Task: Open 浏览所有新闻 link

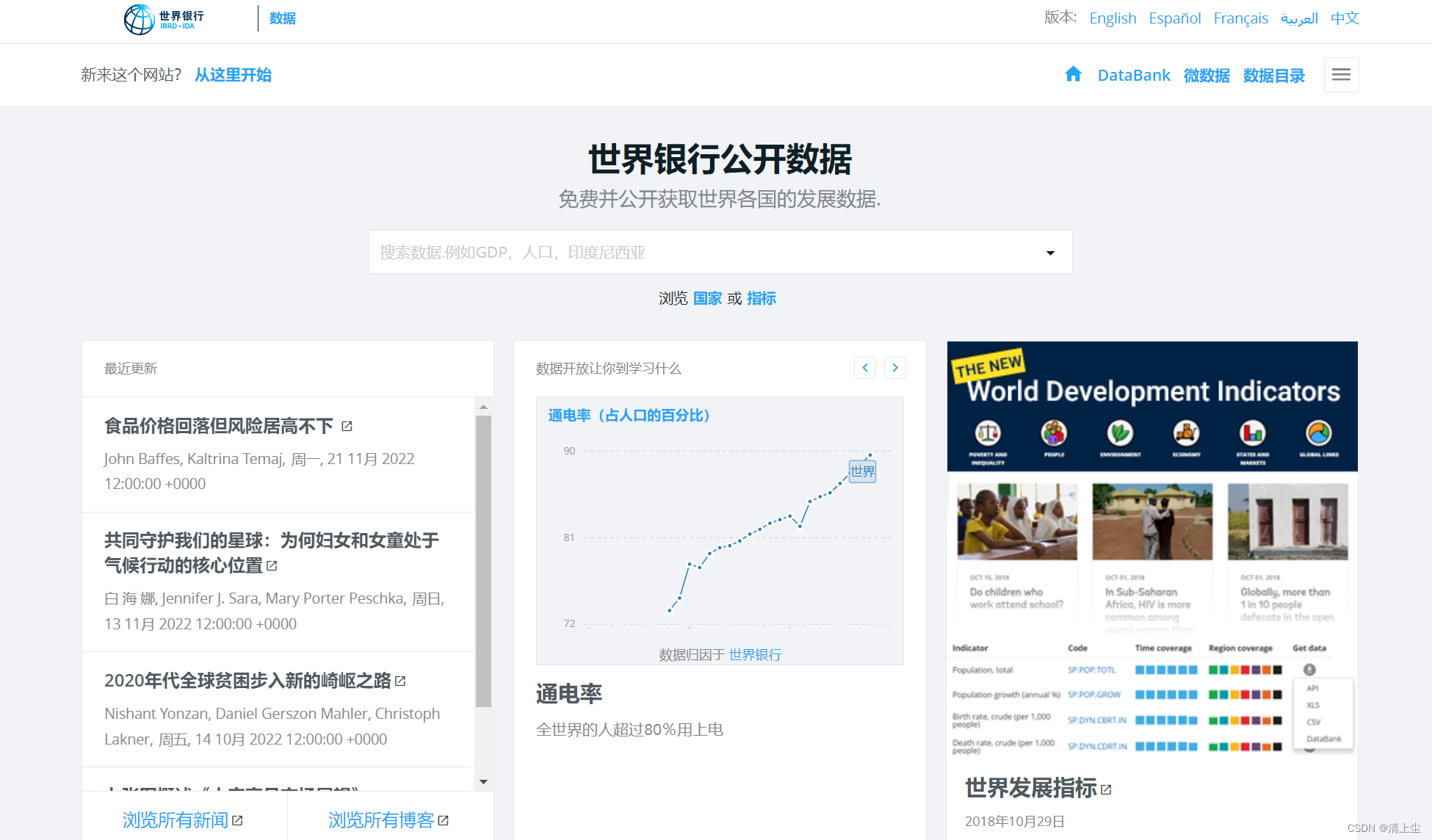Action: [x=176, y=820]
